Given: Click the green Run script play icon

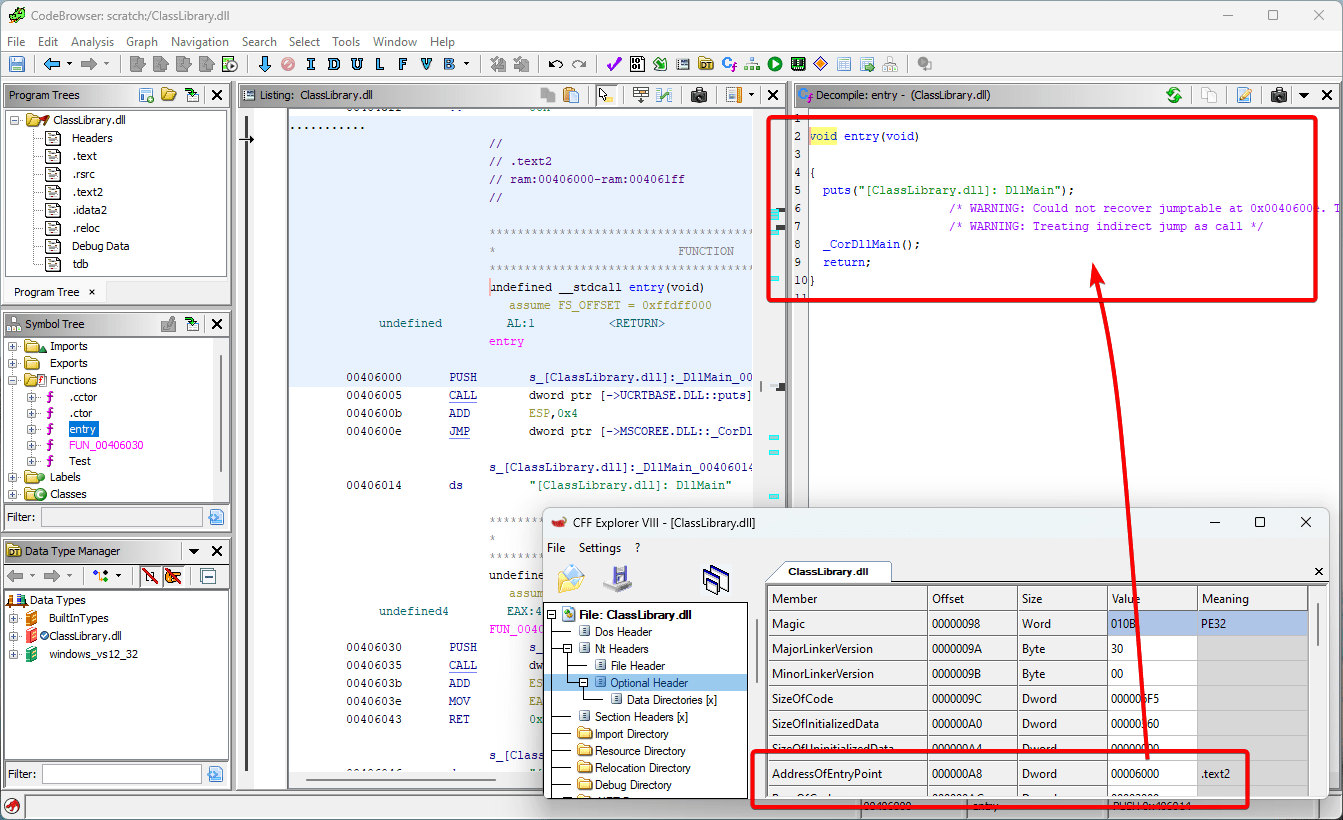Looking at the screenshot, I should click(775, 64).
